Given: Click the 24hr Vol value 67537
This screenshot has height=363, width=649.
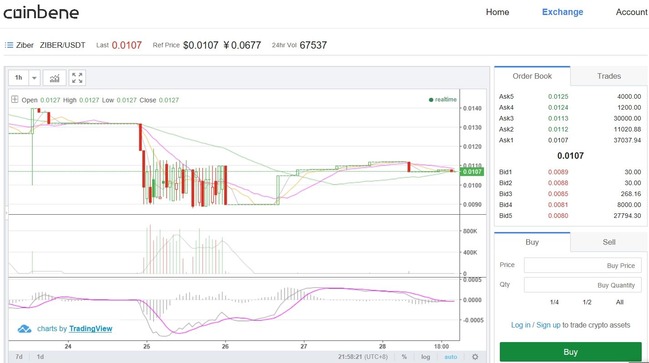Looking at the screenshot, I should (x=313, y=45).
